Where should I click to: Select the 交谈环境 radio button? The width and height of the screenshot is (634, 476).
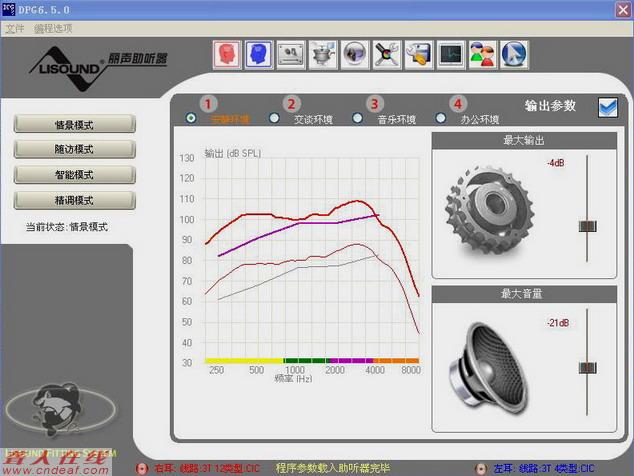click(x=274, y=118)
